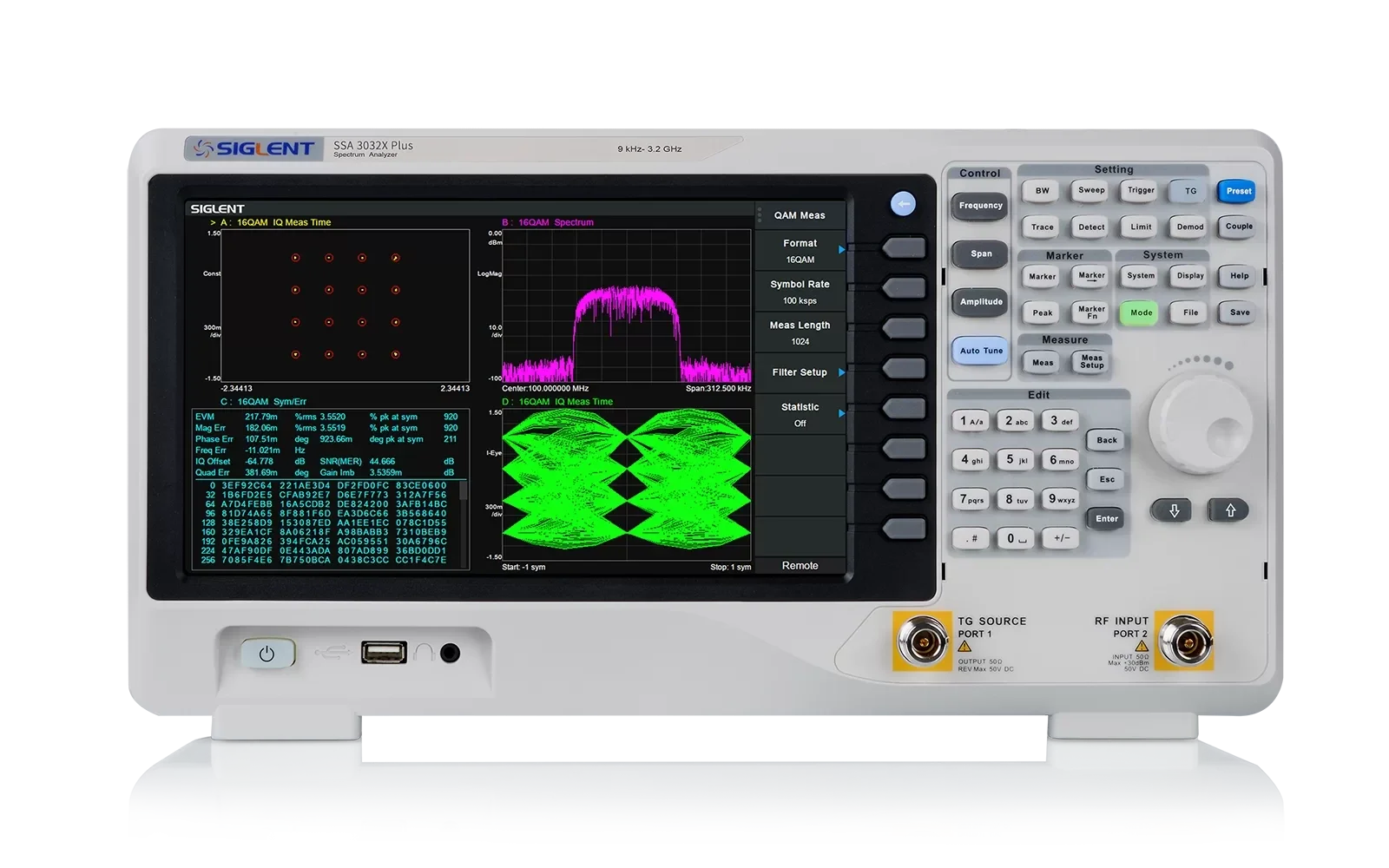Click keypad key 6 mno
This screenshot has height=868, width=1389.
[x=1061, y=460]
